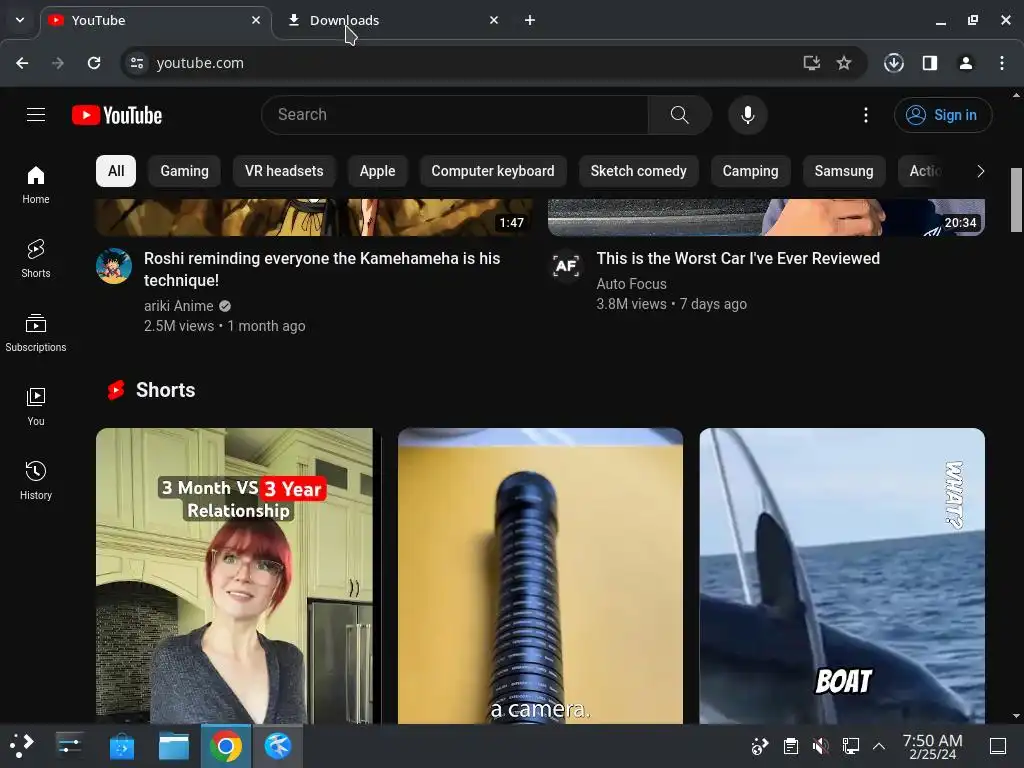Open Chrome three-dot menu
1024x768 pixels.
pos(1002,63)
